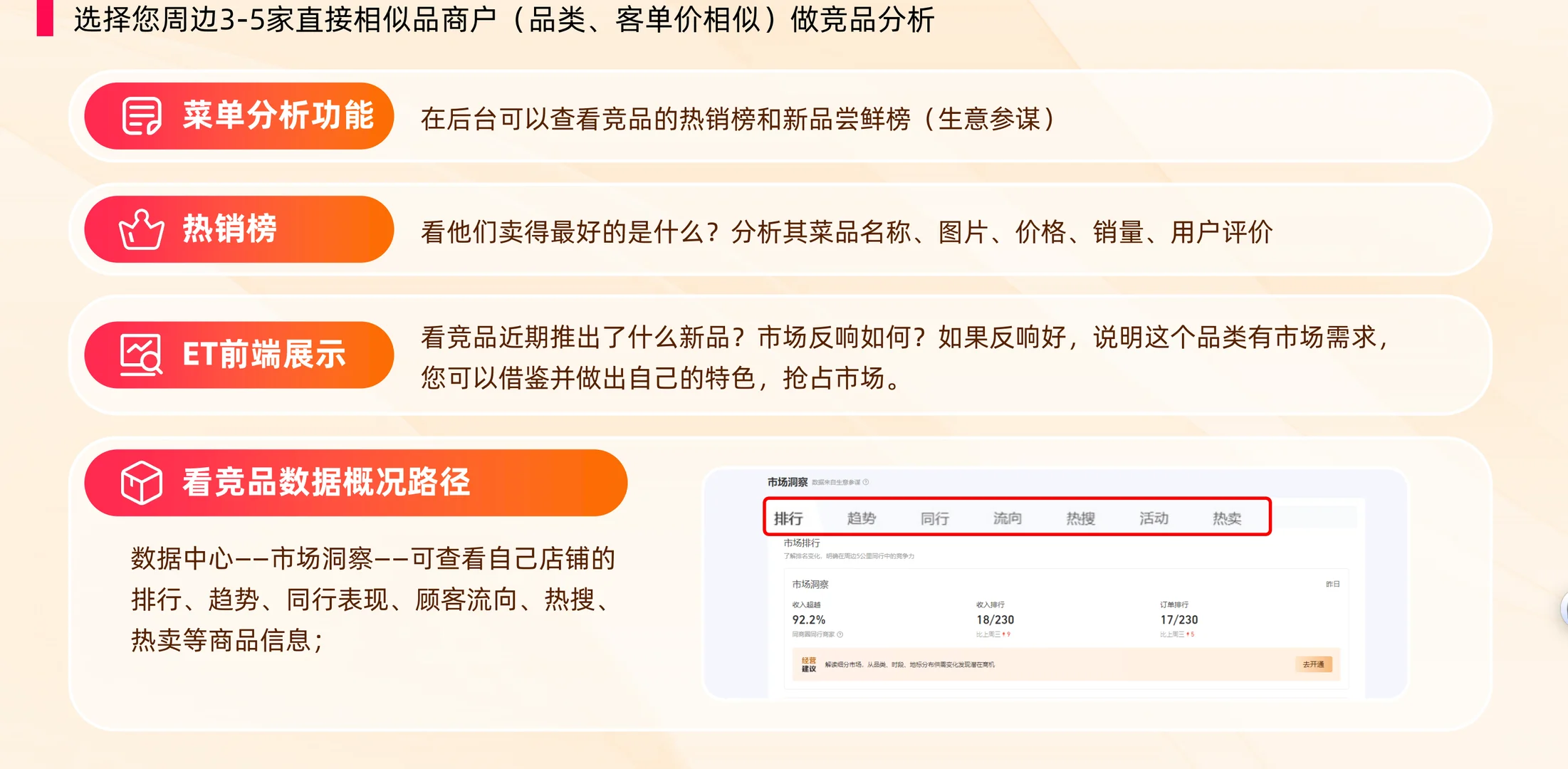The height and width of the screenshot is (769, 1568).
Task: Click the 市场洞察 page title in screenshot
Action: coord(788,482)
